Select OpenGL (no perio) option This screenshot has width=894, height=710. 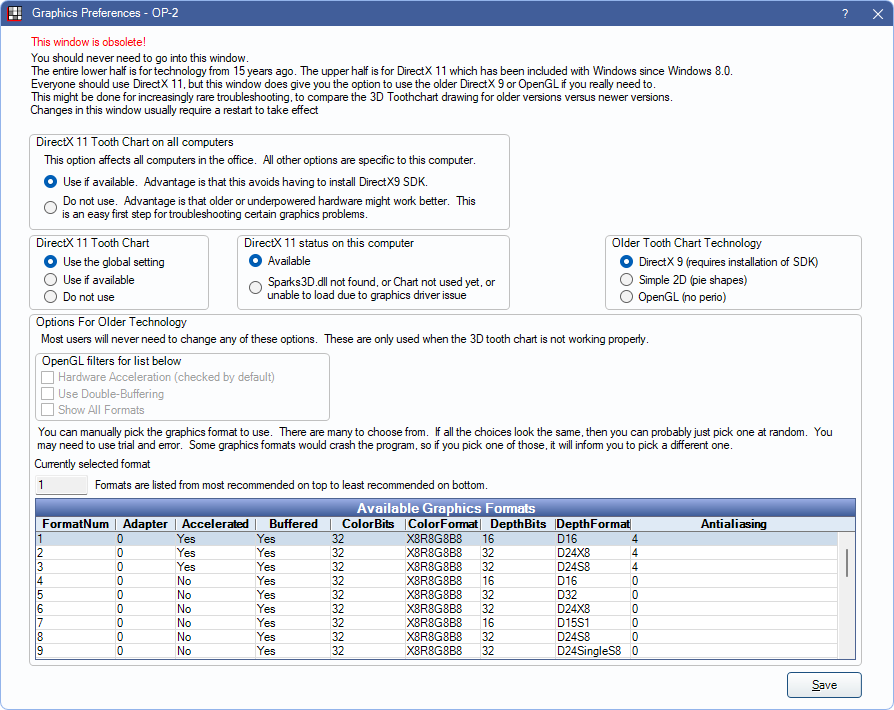click(x=627, y=297)
